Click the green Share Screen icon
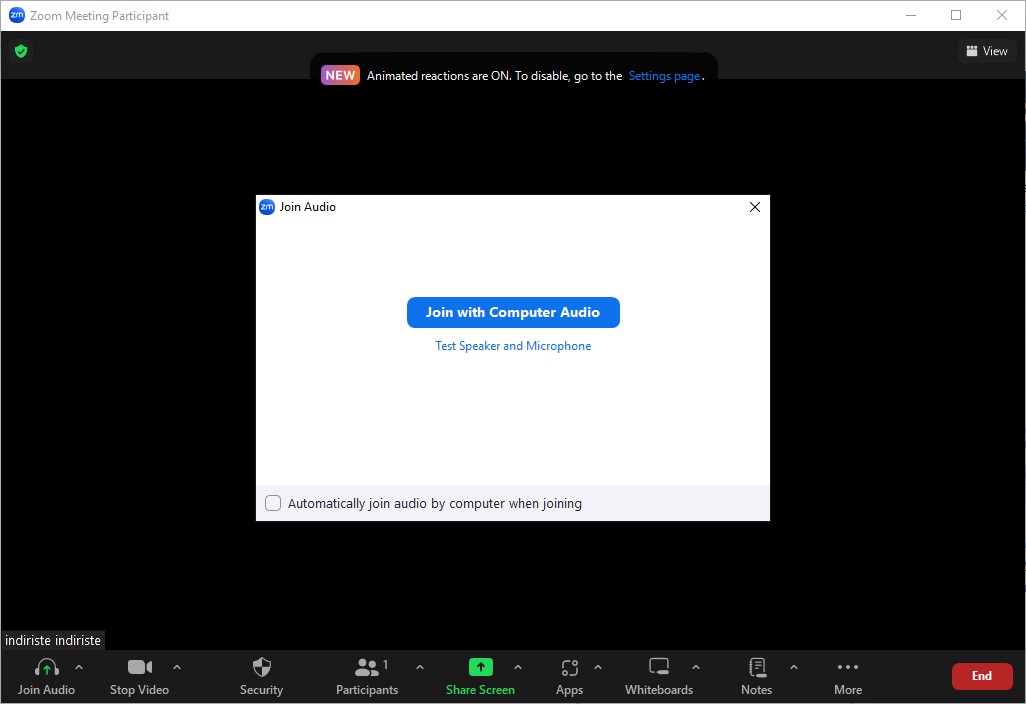The height and width of the screenshot is (704, 1026). point(480,667)
